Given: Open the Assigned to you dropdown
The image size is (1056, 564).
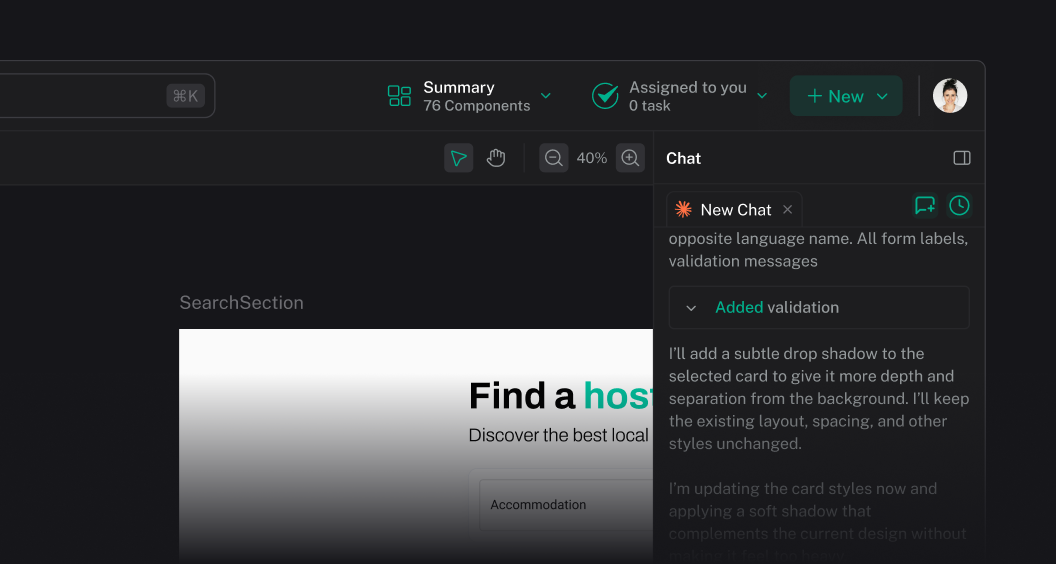Looking at the screenshot, I should 762,96.
